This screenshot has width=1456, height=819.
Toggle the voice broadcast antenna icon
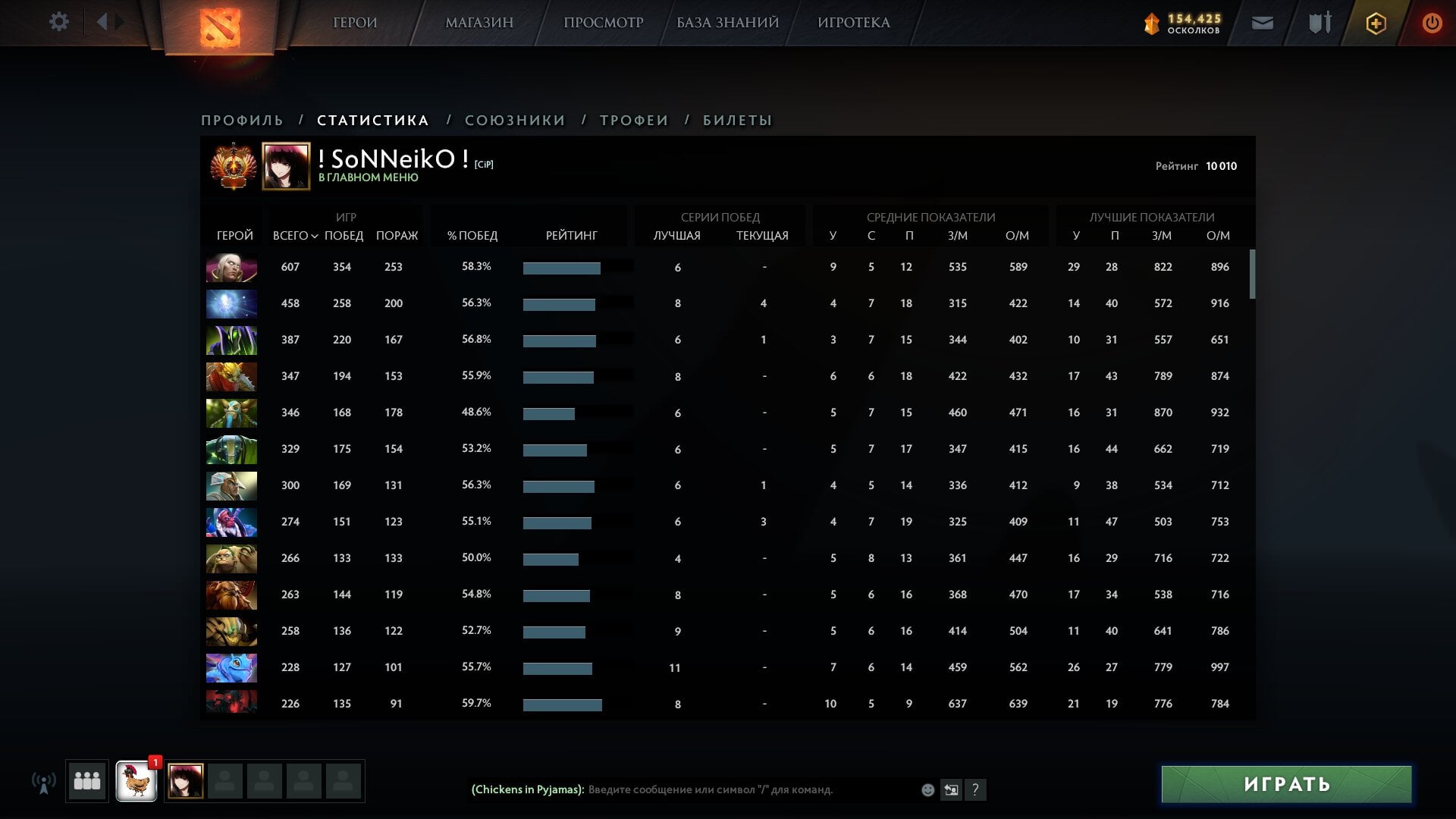pos(44,783)
